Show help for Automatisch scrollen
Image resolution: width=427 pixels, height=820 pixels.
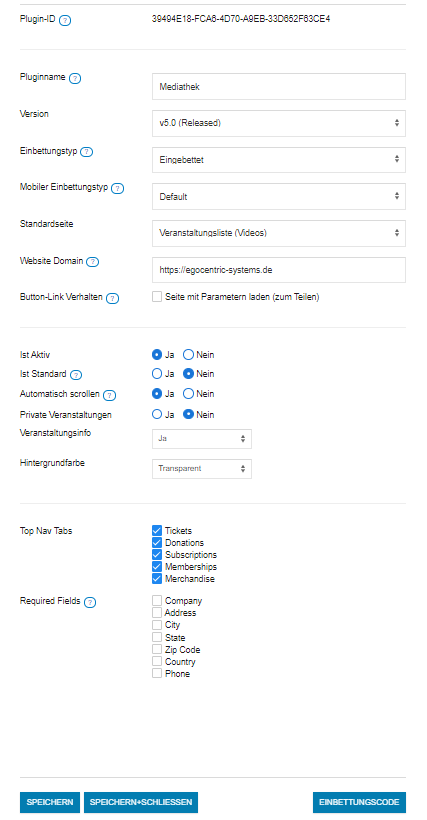pos(109,395)
